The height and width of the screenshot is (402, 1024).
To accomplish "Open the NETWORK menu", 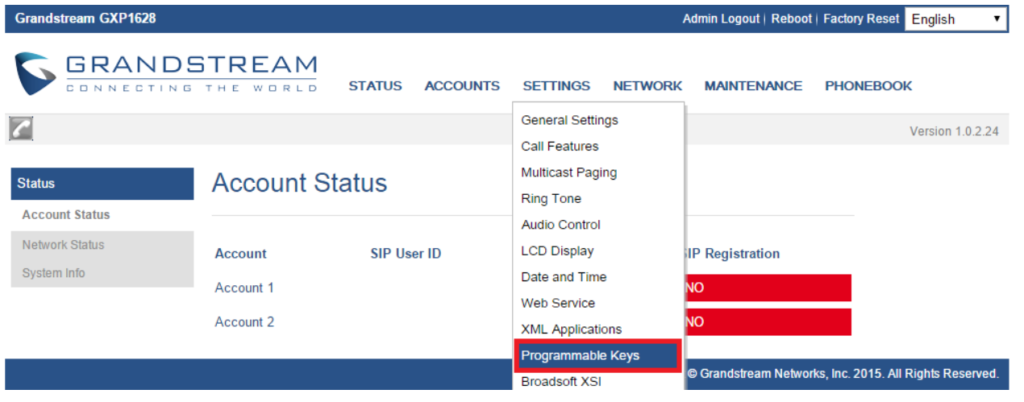I will click(x=648, y=86).
